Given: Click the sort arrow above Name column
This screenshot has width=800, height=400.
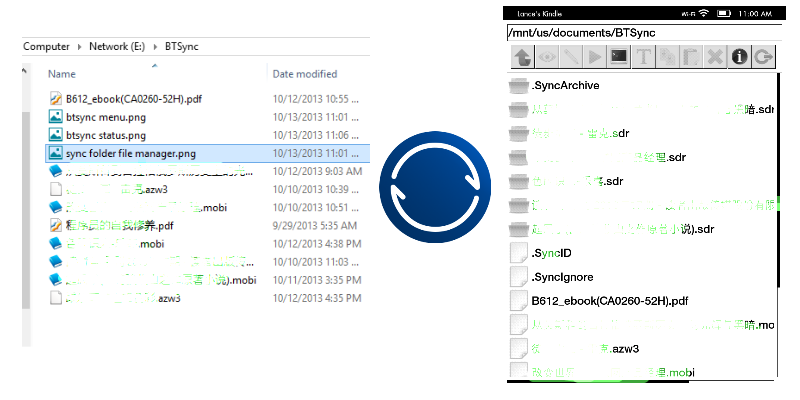Looking at the screenshot, I should pyautogui.click(x=155, y=65).
